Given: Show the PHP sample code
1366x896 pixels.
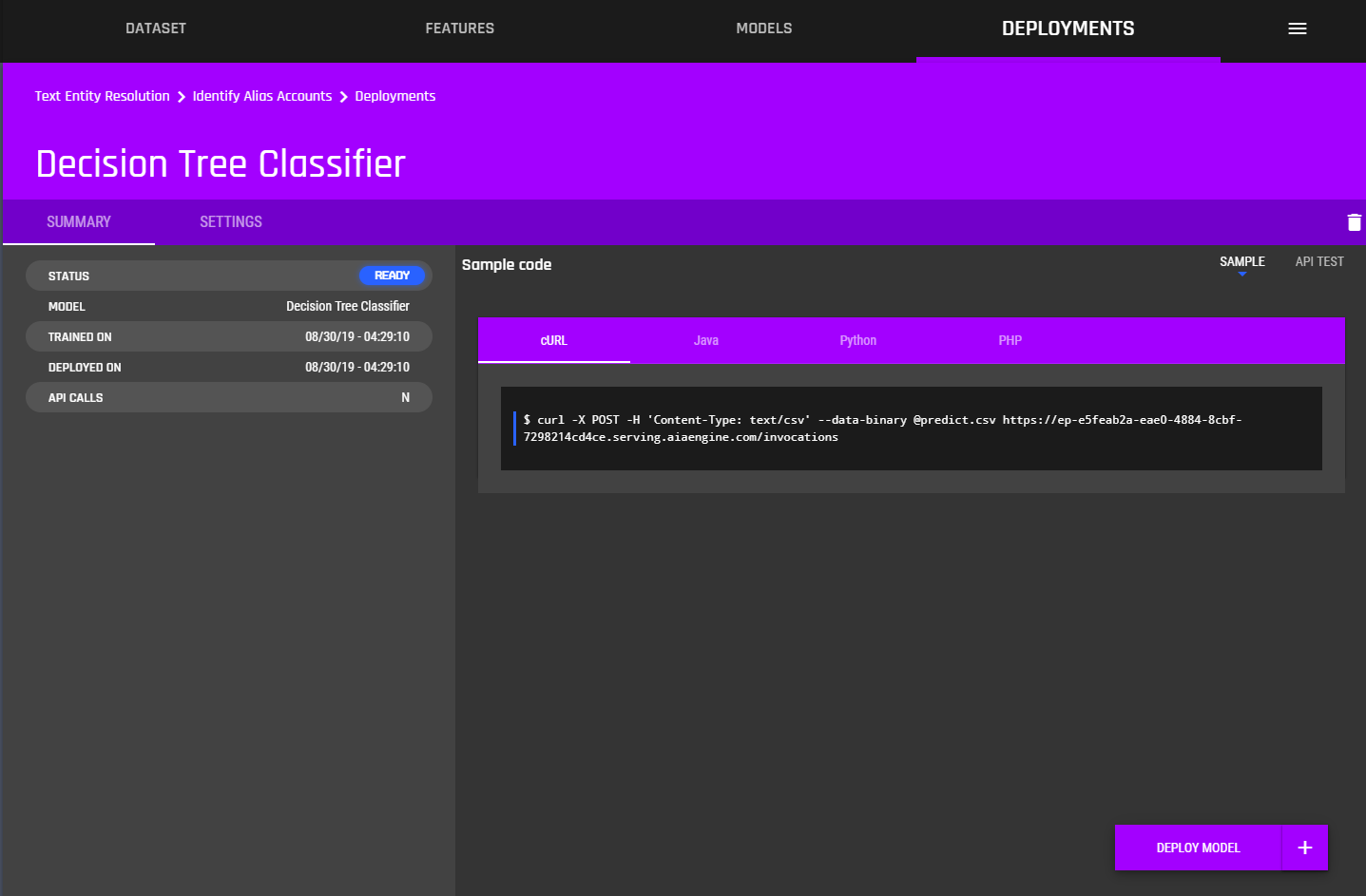Looking at the screenshot, I should coord(1010,340).
